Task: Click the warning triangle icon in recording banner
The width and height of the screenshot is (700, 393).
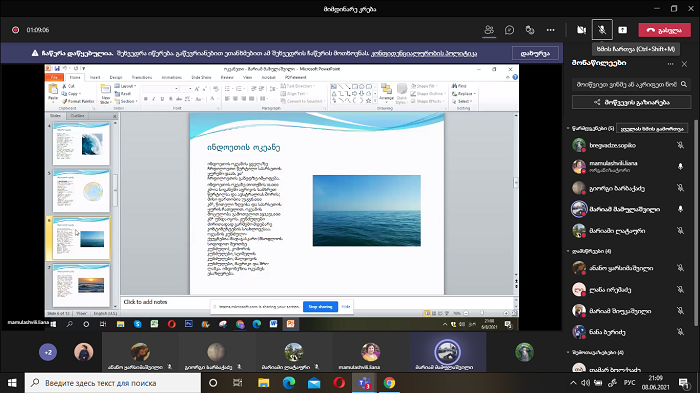Action: [x=35, y=53]
